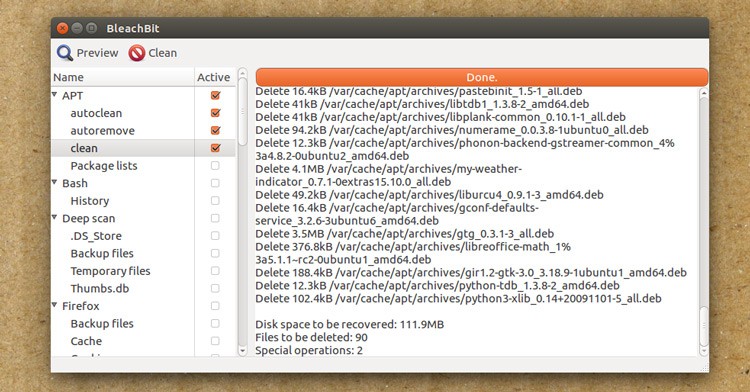Enable the Package lists checkbox
The height and width of the screenshot is (392, 750).
click(215, 165)
